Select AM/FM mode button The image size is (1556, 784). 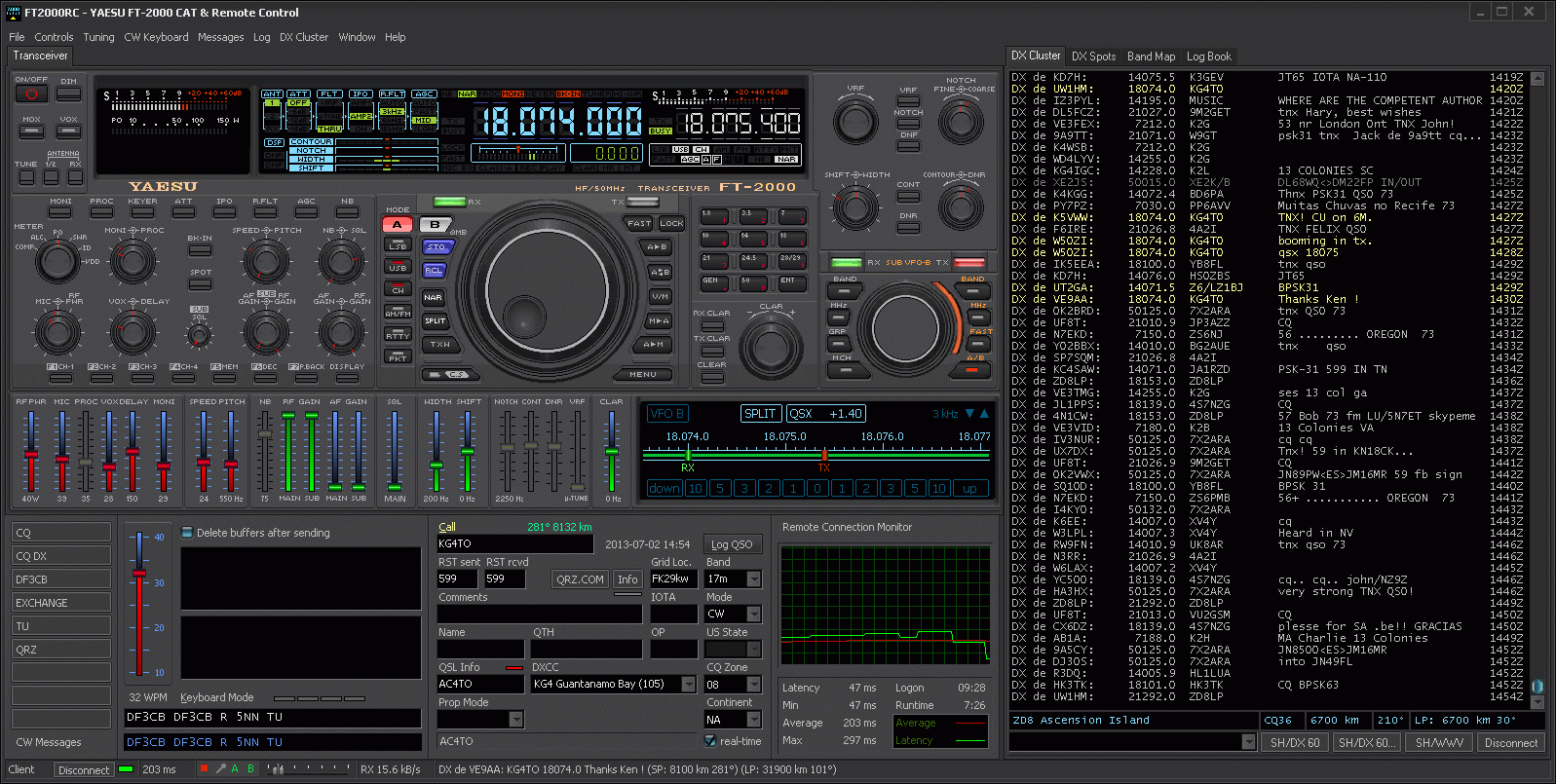pos(398,314)
